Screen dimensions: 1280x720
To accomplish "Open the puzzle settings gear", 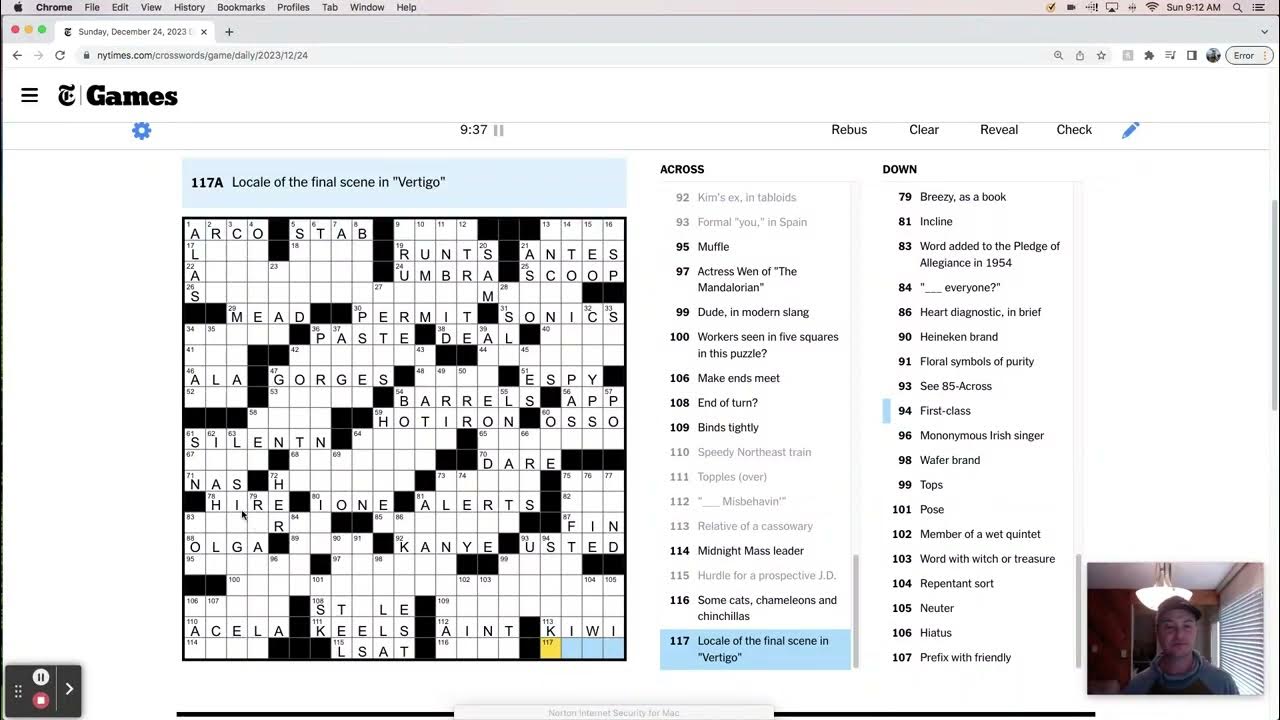I will (142, 131).
